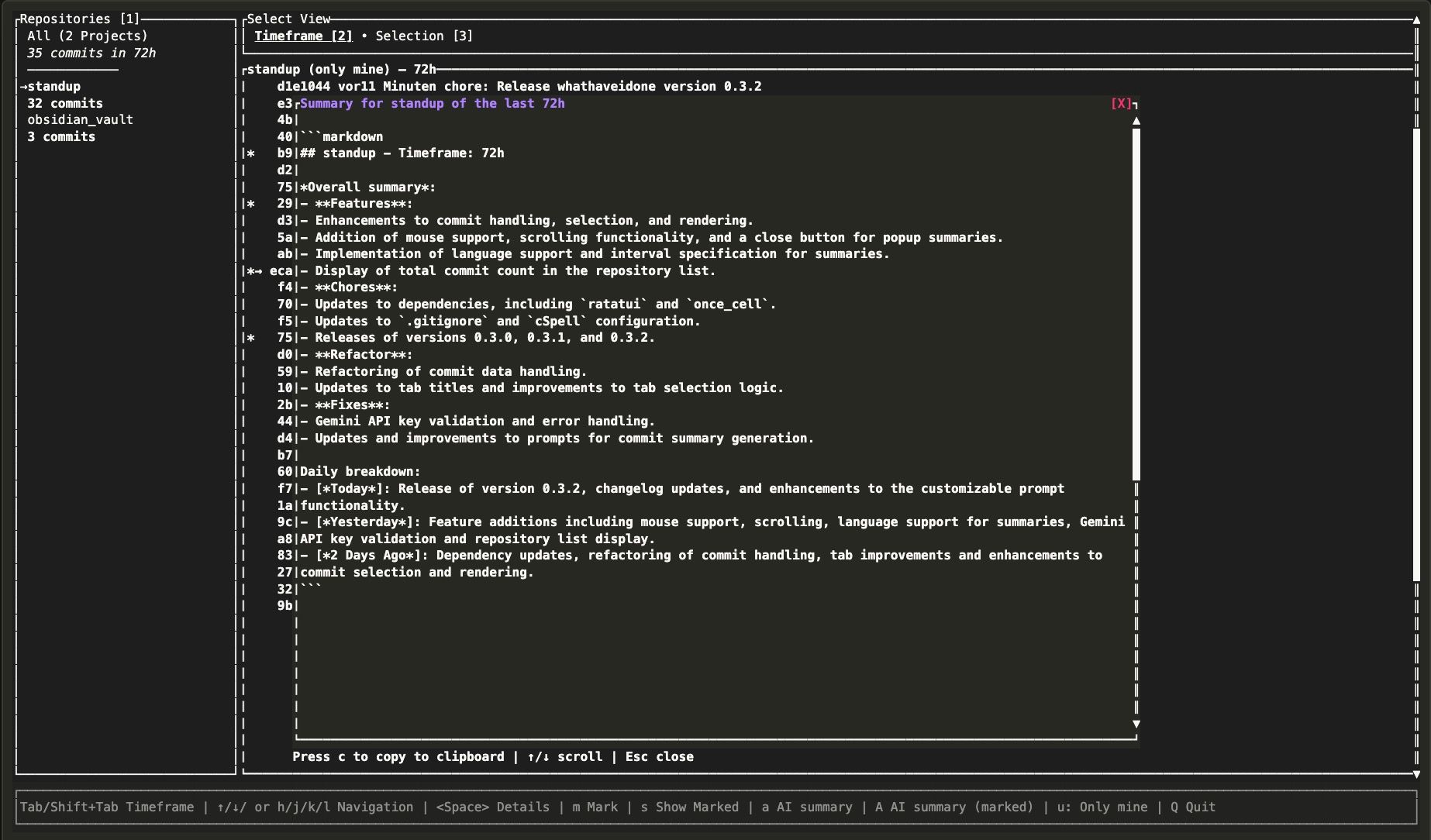Click '32 commits' under standup
Image resolution: width=1431 pixels, height=840 pixels.
point(65,103)
